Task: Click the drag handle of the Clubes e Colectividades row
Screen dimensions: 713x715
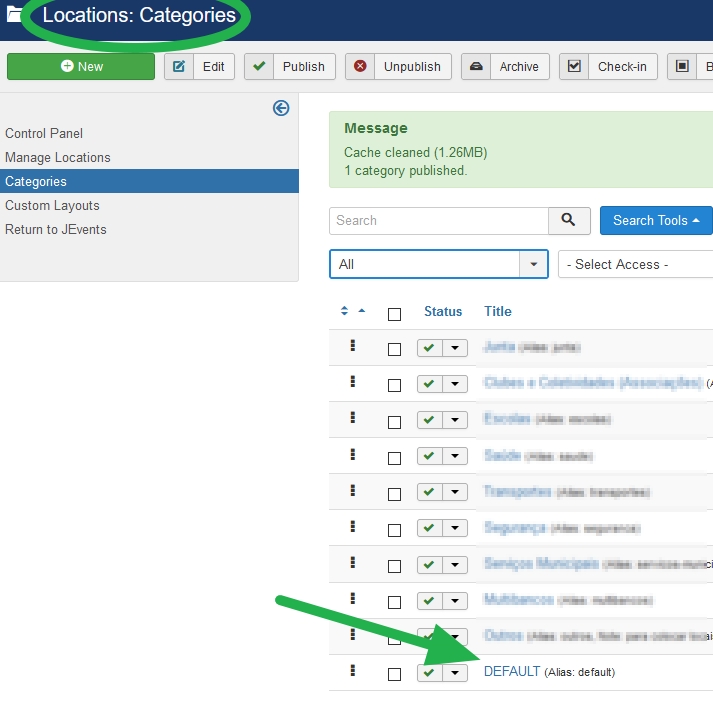Action: [x=352, y=381]
